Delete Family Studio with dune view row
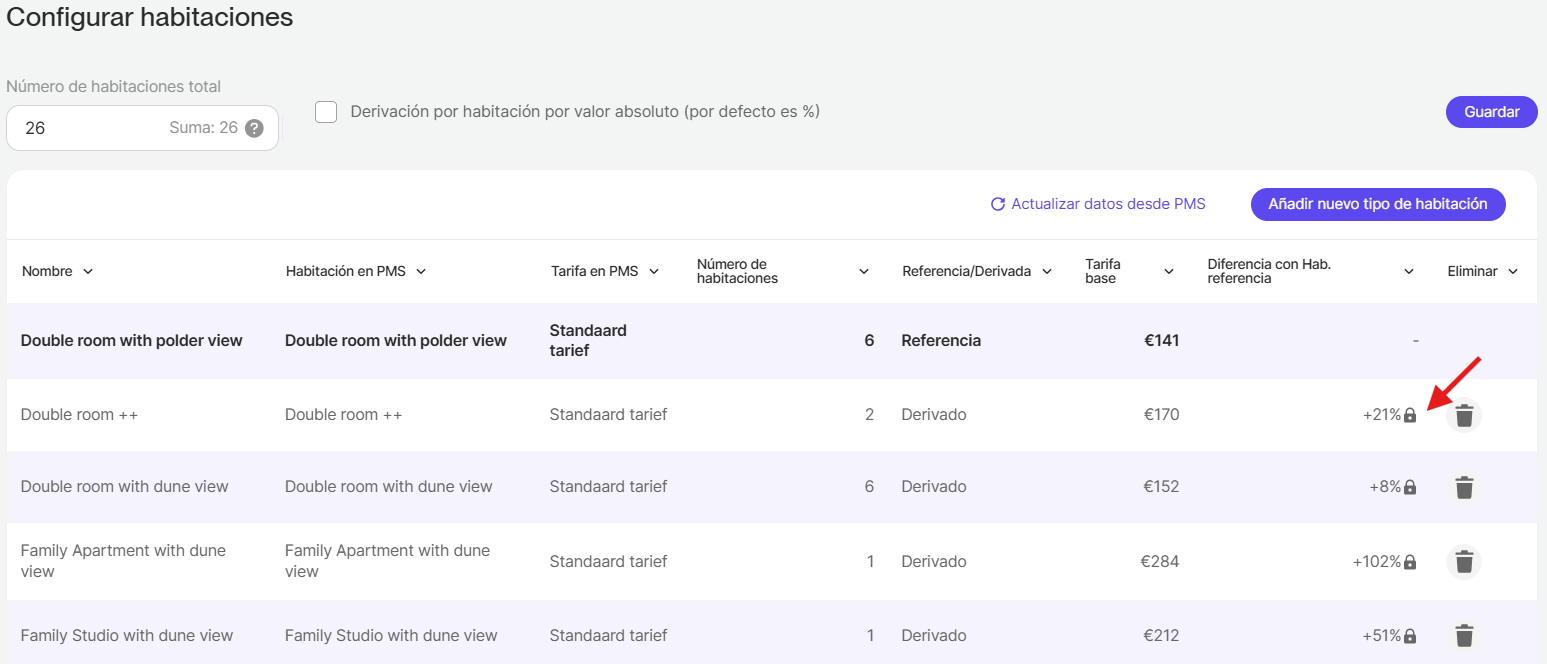Screen dimensions: 1547x664 (1464, 636)
